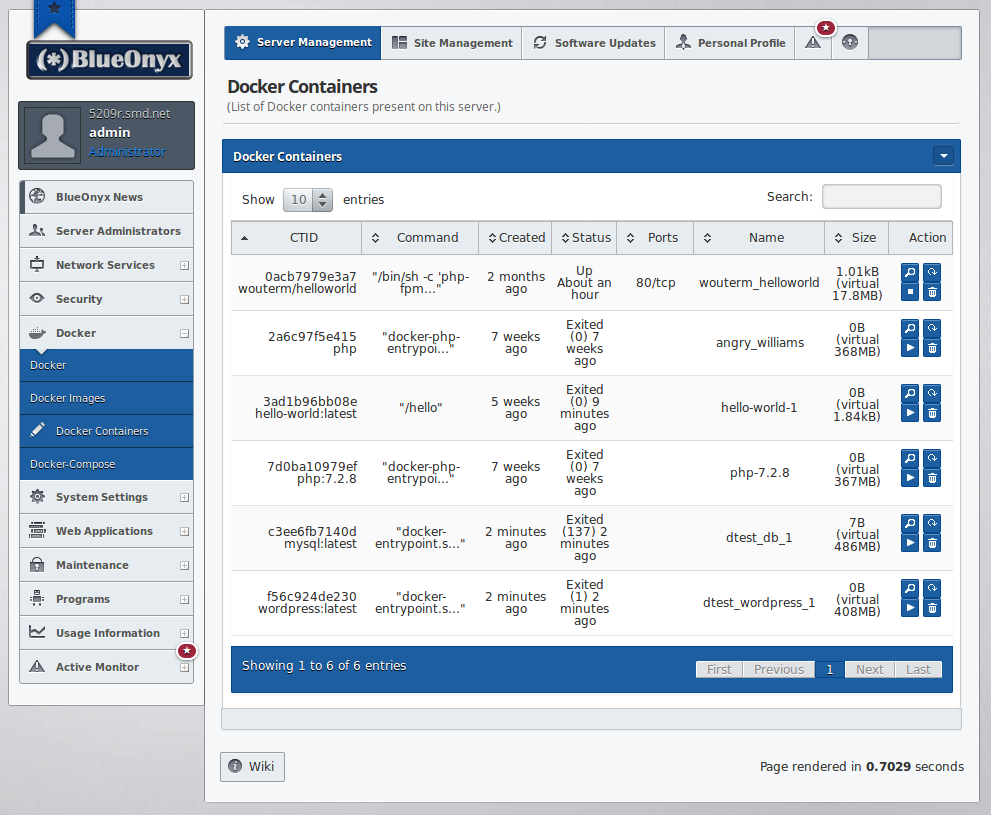Viewport: 991px width, 815px height.
Task: Delete the wouterm_helloworld container via trash icon
Action: click(x=932, y=292)
